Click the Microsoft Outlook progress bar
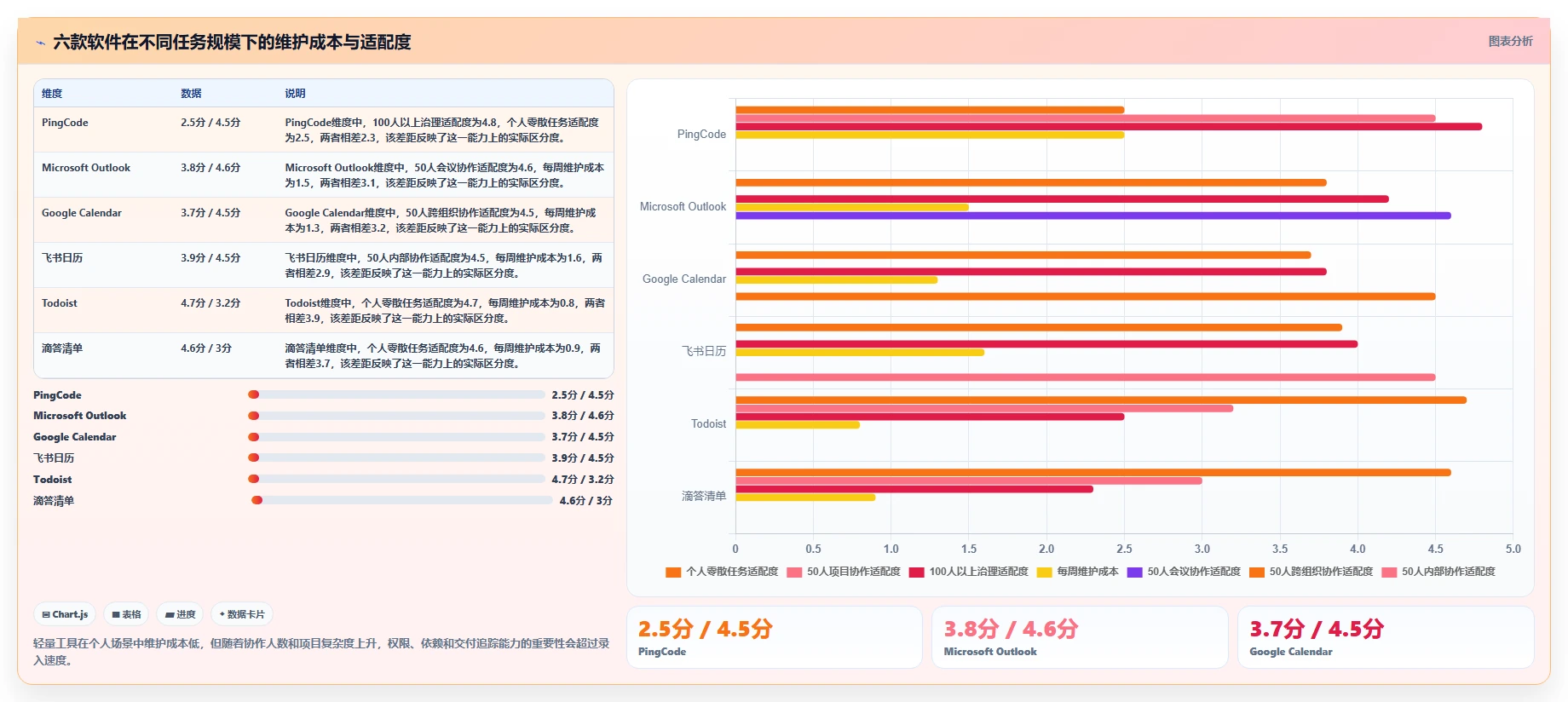This screenshot has width=1568, height=702. tap(396, 416)
